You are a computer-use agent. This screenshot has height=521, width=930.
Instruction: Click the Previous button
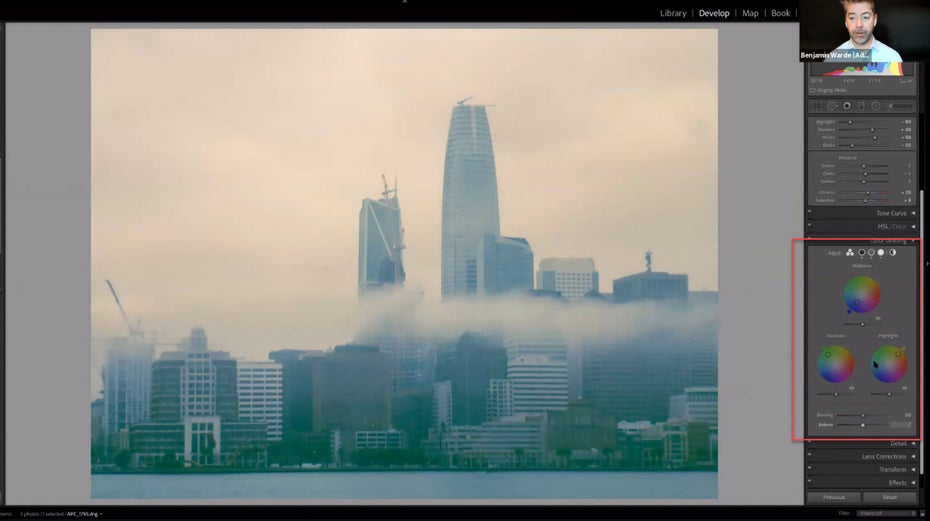click(x=833, y=497)
